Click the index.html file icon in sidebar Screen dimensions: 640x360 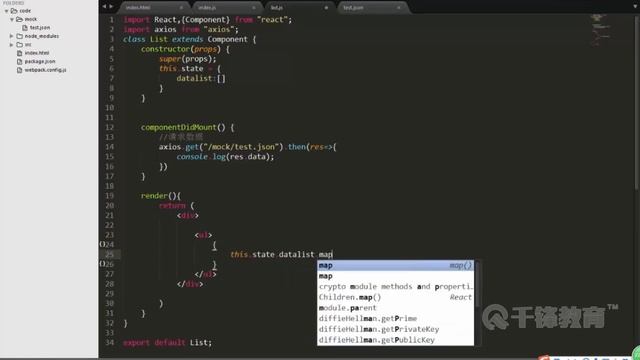20,53
